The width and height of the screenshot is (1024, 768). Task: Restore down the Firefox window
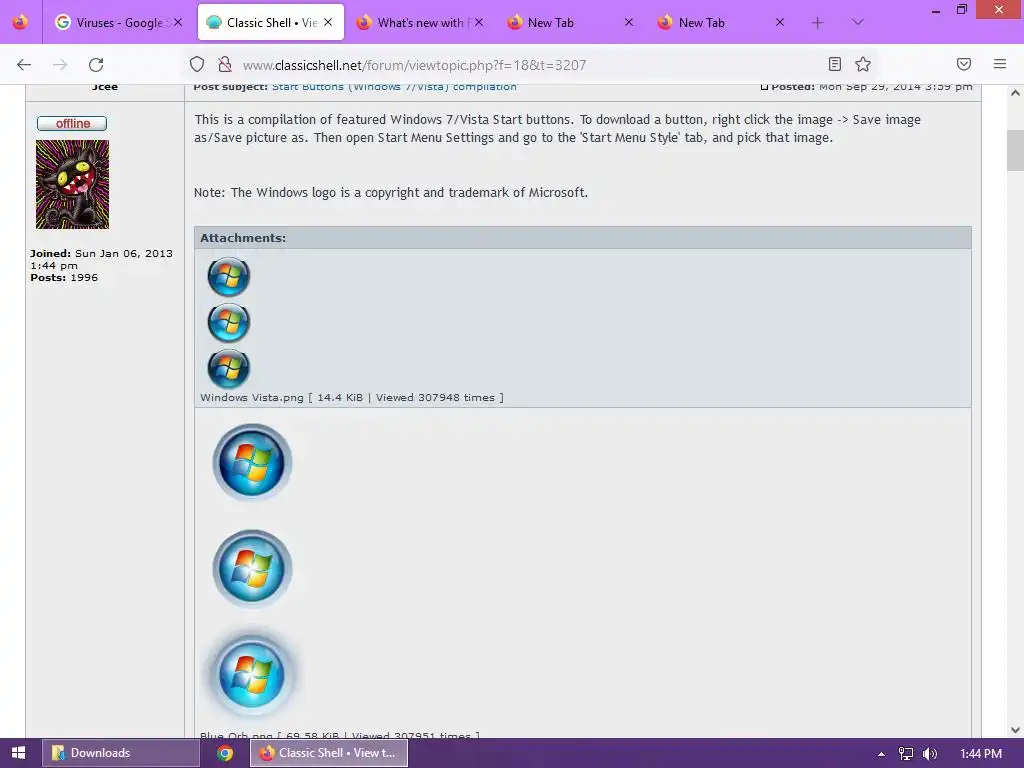click(x=961, y=10)
